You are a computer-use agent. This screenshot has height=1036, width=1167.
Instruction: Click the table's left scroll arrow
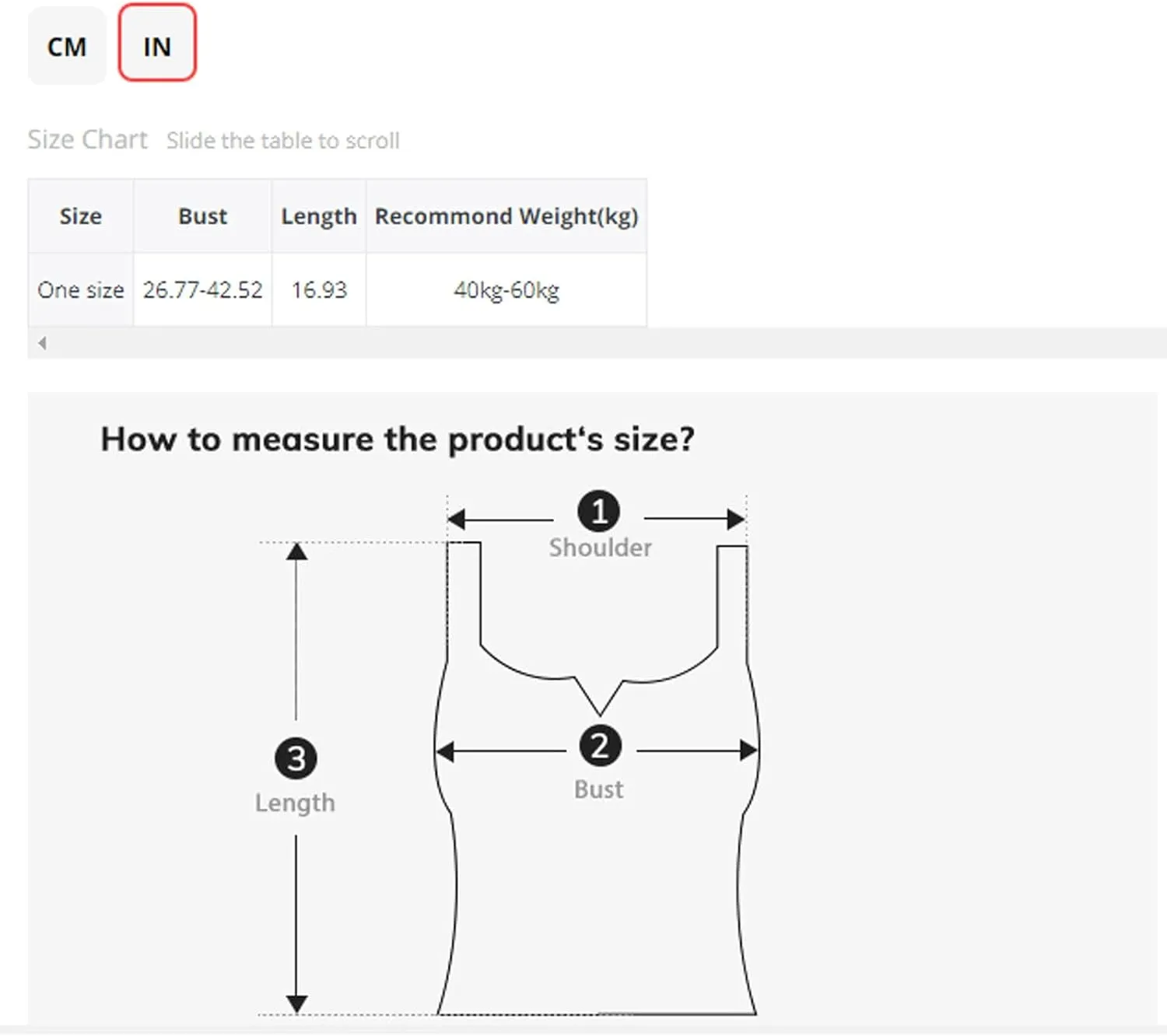point(42,343)
